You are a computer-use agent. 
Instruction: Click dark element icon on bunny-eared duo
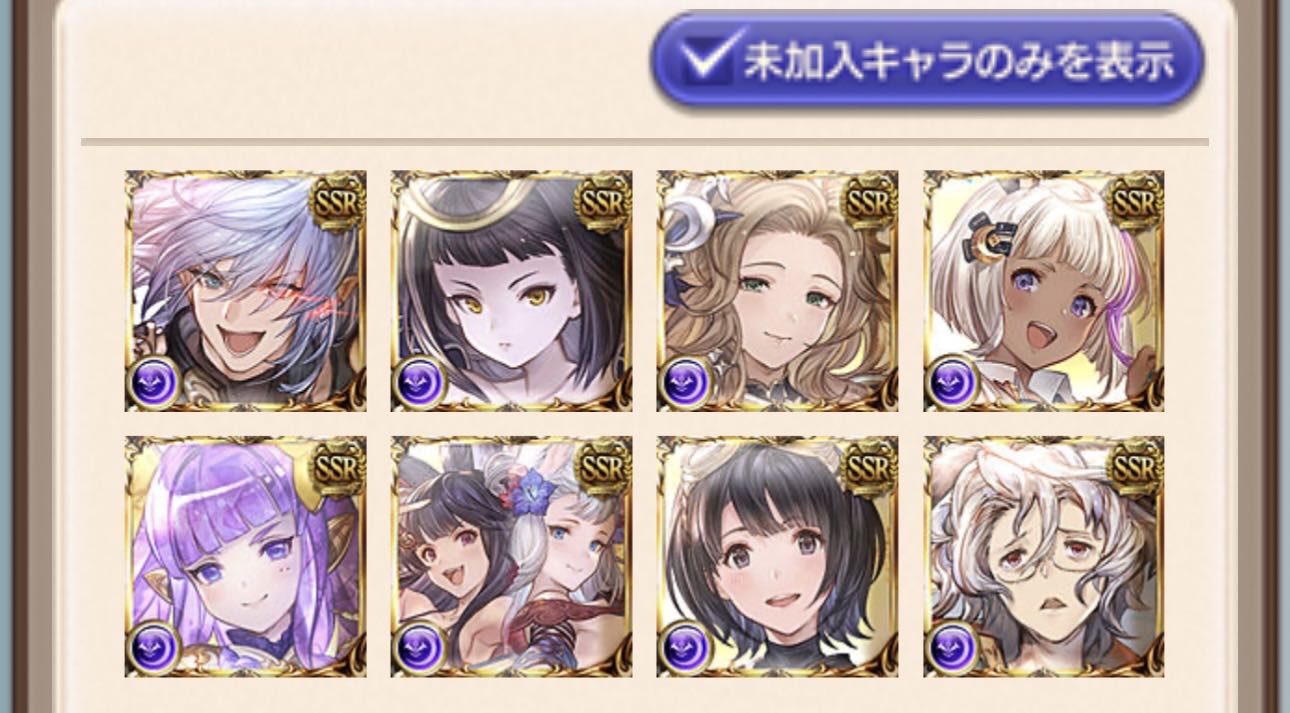coord(421,649)
